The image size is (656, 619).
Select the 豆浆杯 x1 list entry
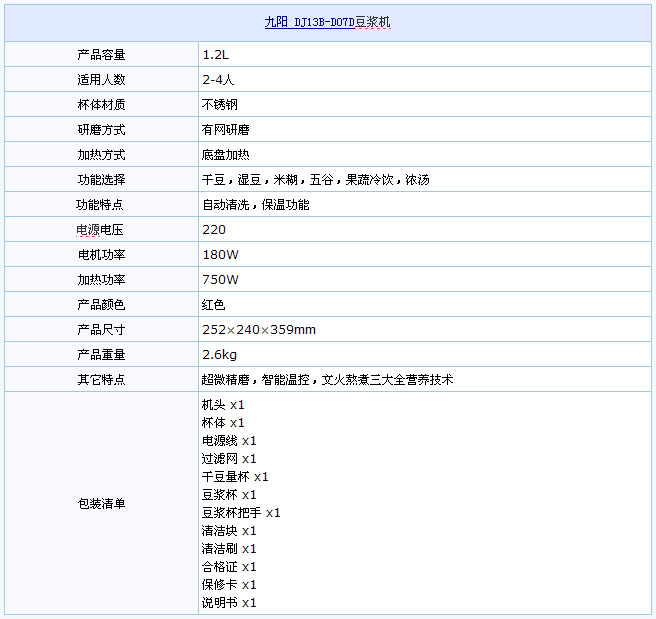(x=229, y=495)
